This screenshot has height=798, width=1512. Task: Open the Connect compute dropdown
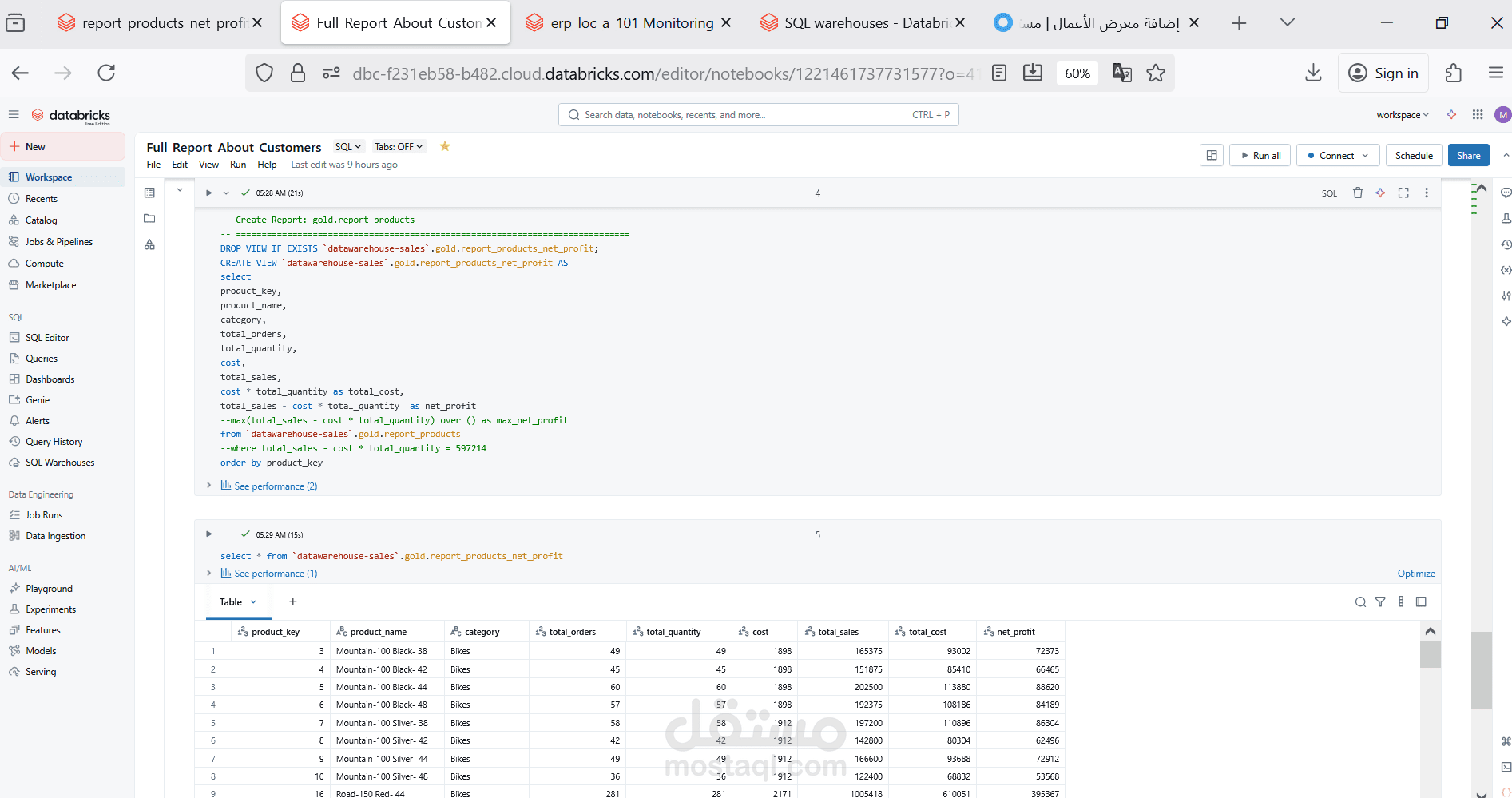[x=1338, y=155]
